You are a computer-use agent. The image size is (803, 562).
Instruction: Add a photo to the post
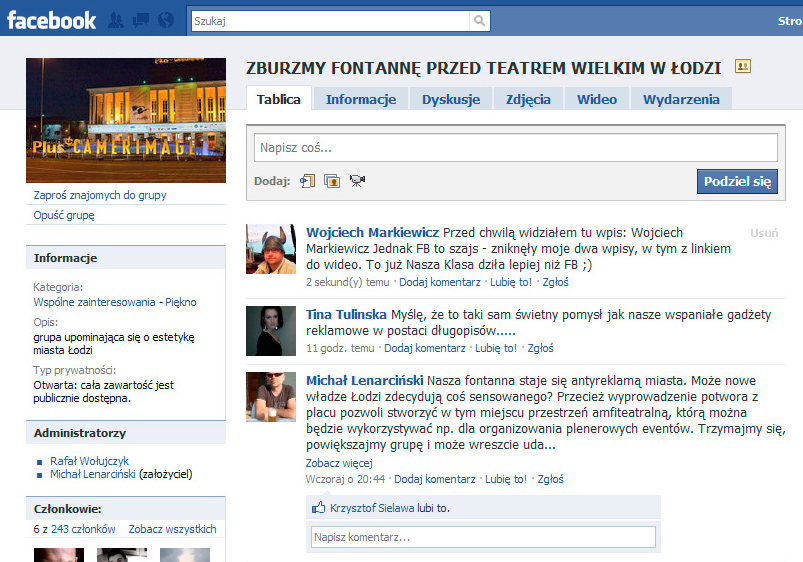point(332,181)
